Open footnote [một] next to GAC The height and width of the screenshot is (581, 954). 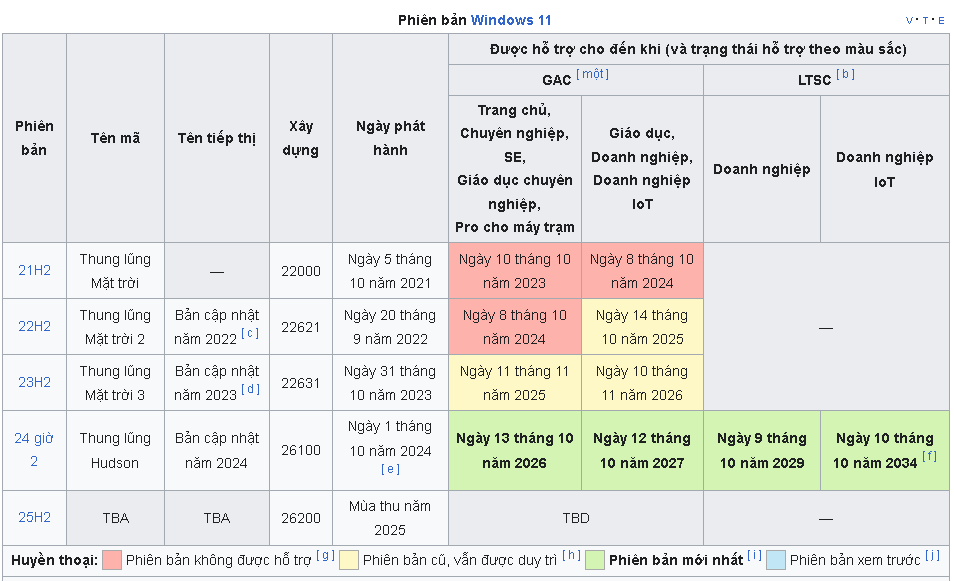pos(592,75)
